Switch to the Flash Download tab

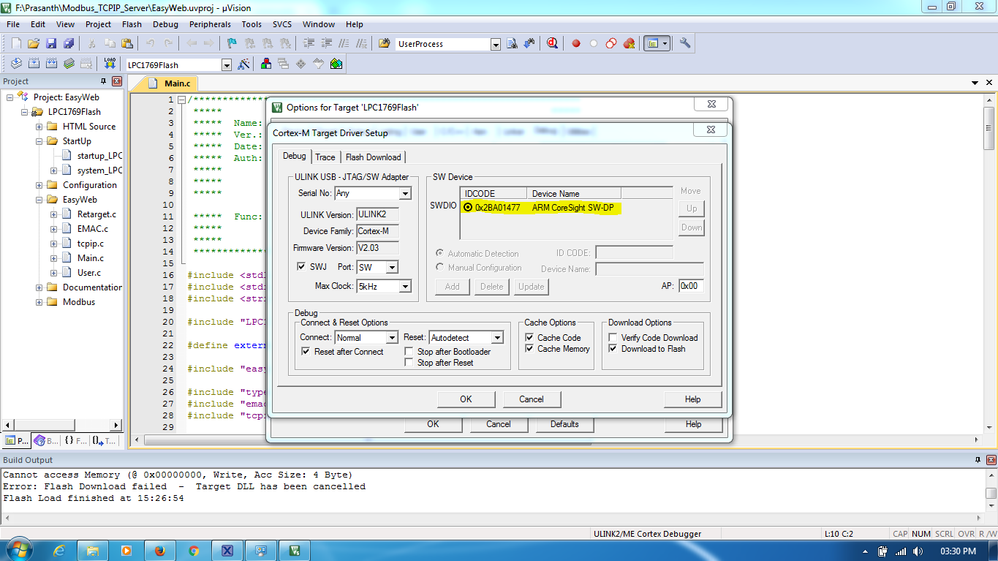[373, 157]
